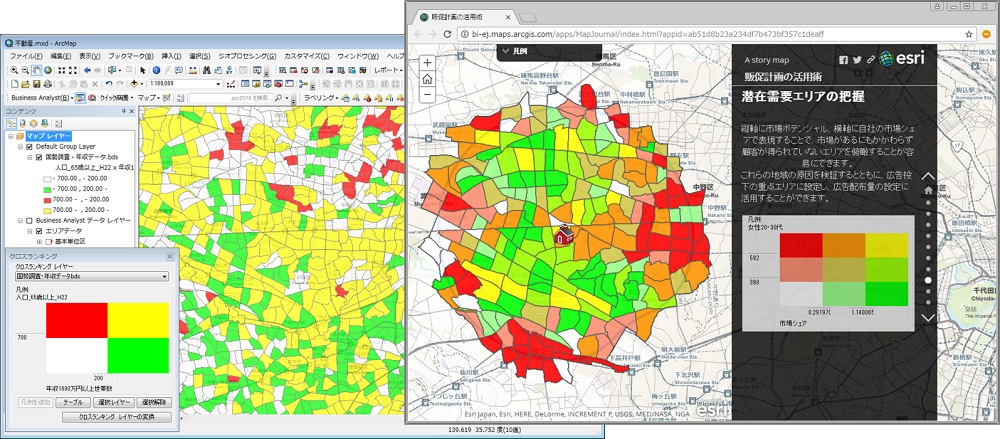Reload the browser page

pyautogui.click(x=448, y=33)
